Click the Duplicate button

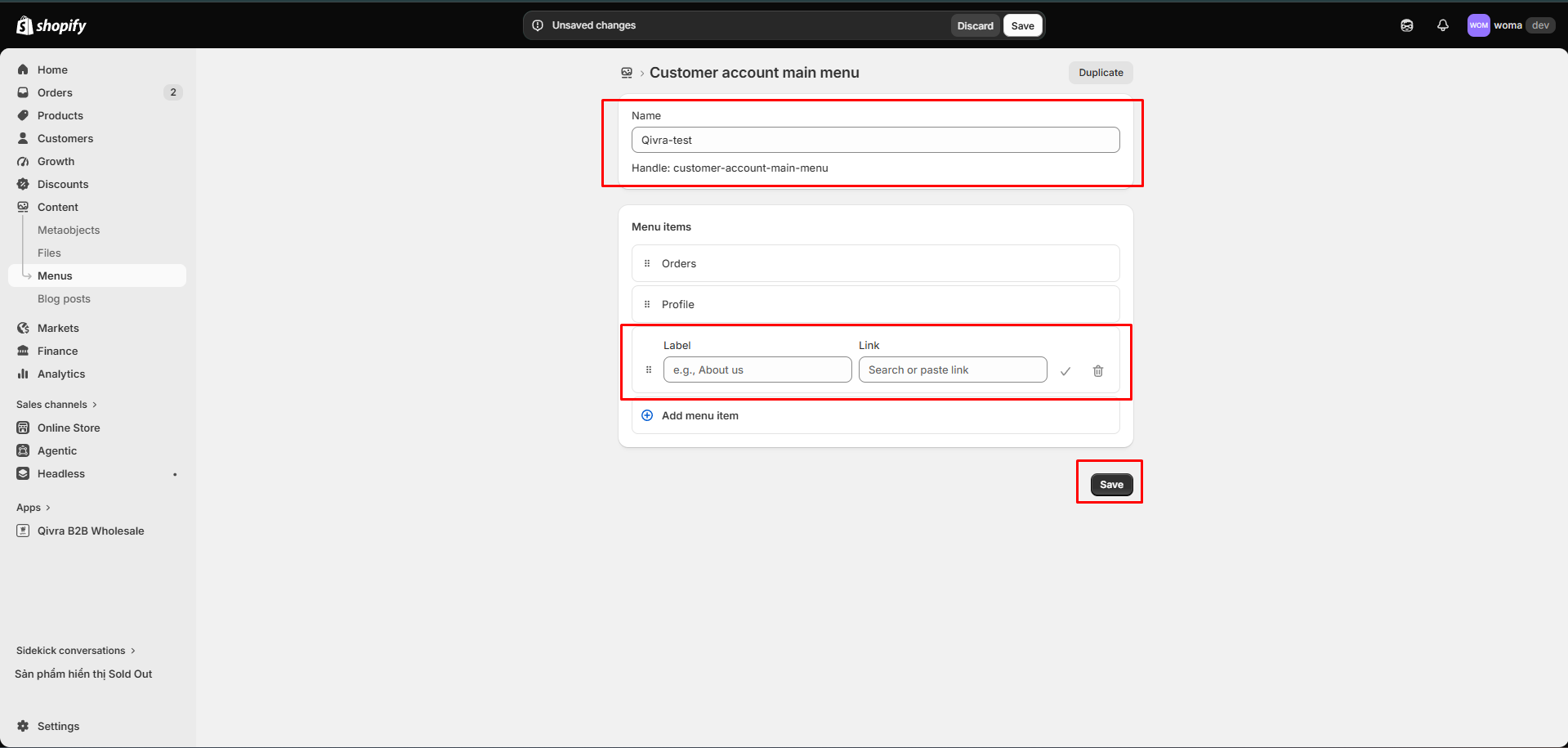point(1101,73)
